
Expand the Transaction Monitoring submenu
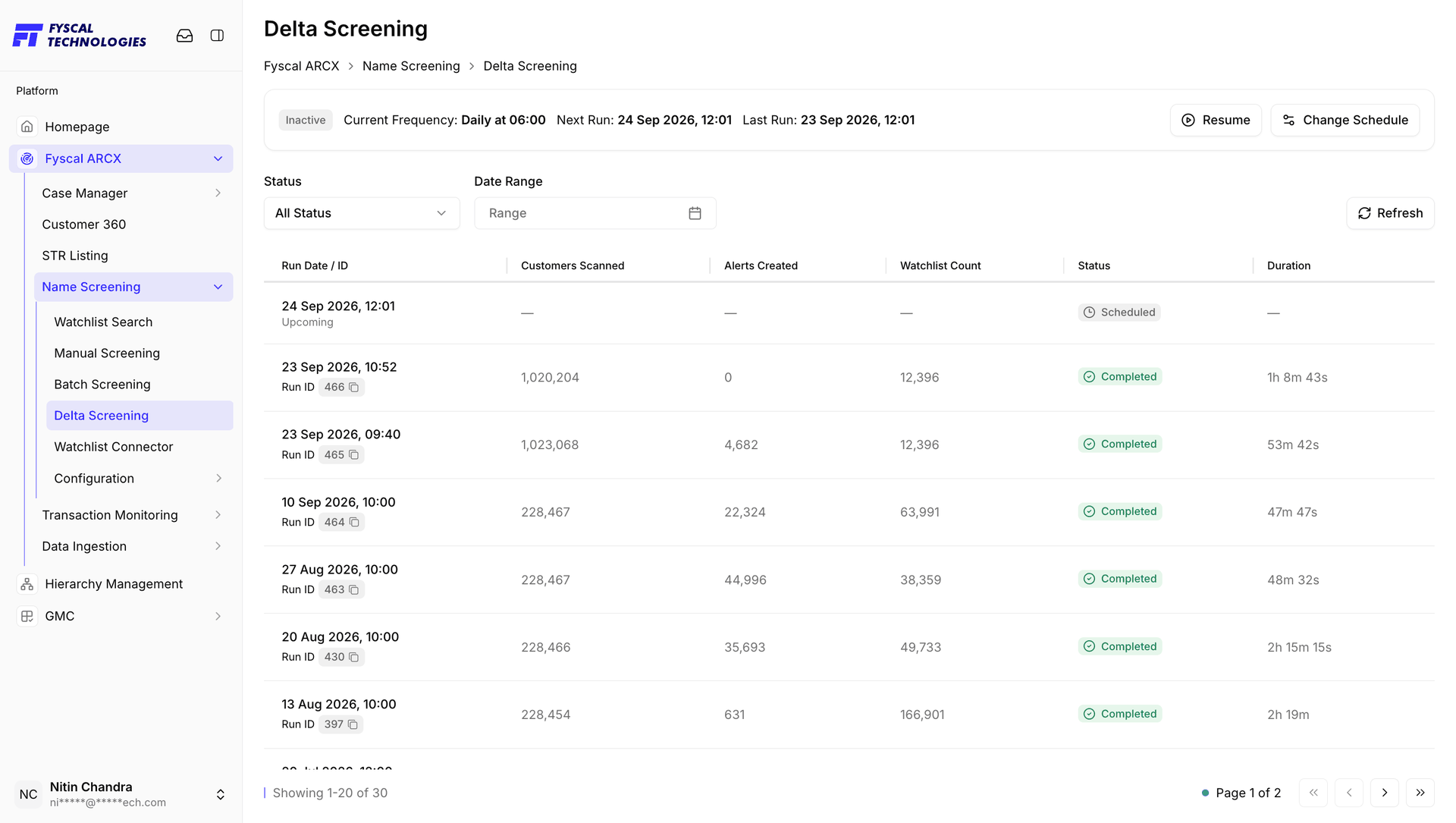pyautogui.click(x=218, y=515)
